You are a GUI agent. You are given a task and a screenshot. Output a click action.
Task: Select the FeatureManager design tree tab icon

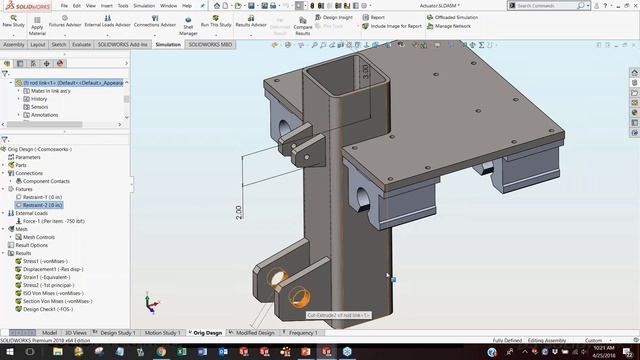[x=7, y=63]
